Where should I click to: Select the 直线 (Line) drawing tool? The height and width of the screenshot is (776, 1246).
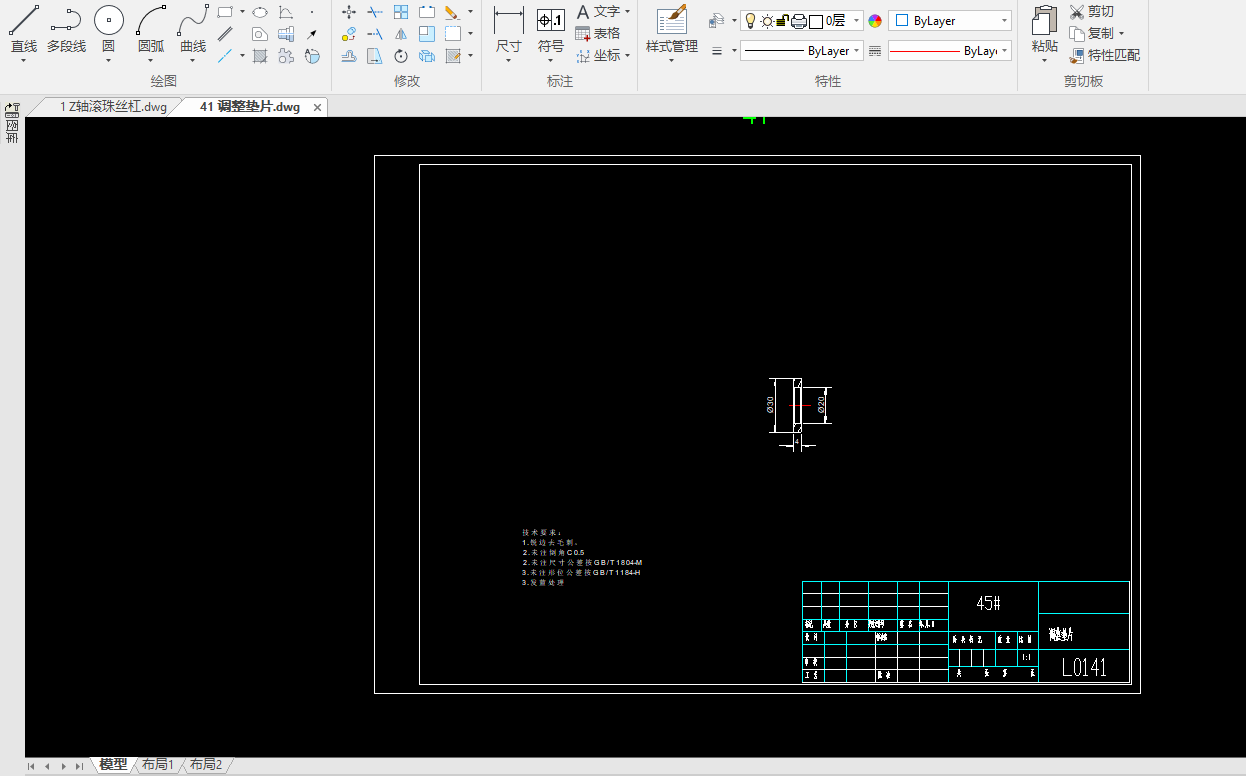24,21
